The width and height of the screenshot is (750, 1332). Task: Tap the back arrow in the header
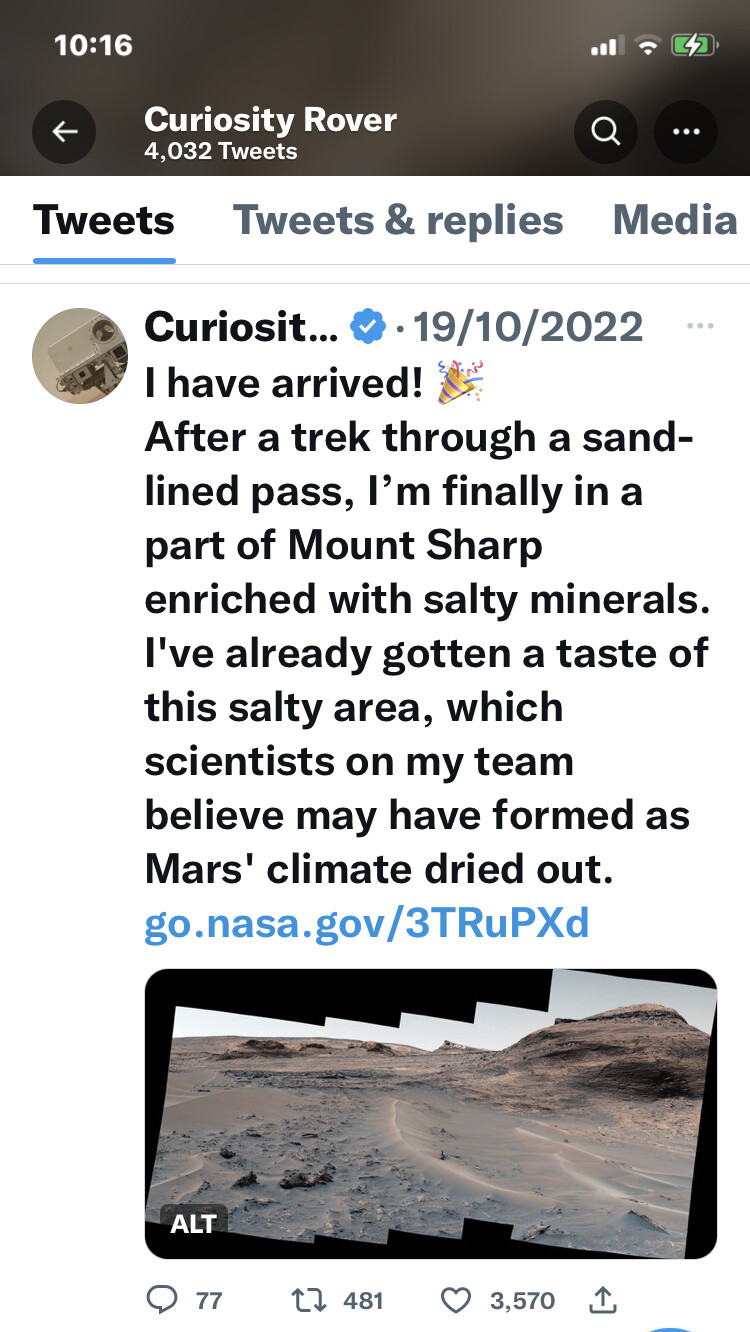(x=64, y=131)
